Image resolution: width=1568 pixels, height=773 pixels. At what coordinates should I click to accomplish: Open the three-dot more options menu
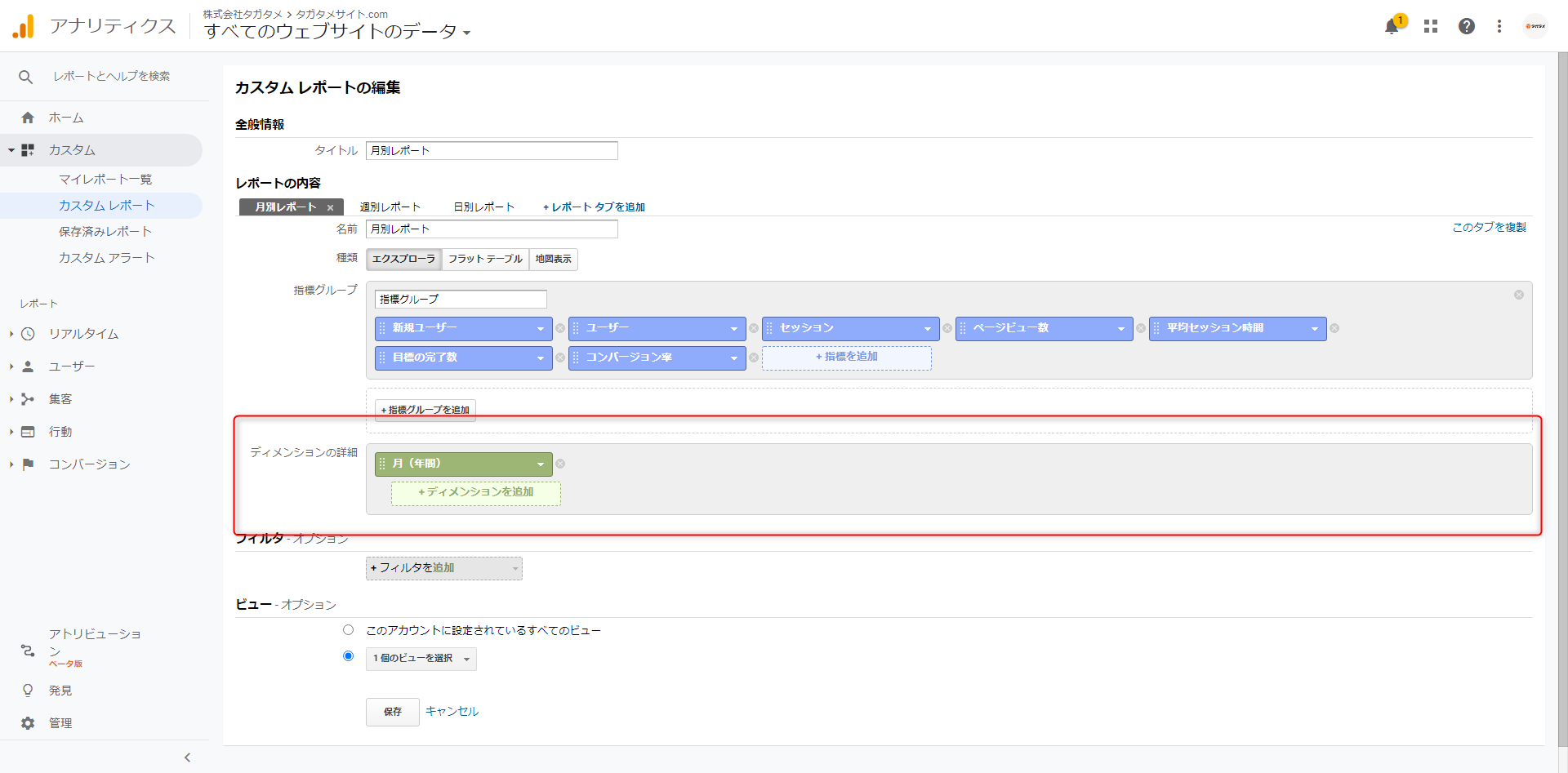[x=1499, y=26]
